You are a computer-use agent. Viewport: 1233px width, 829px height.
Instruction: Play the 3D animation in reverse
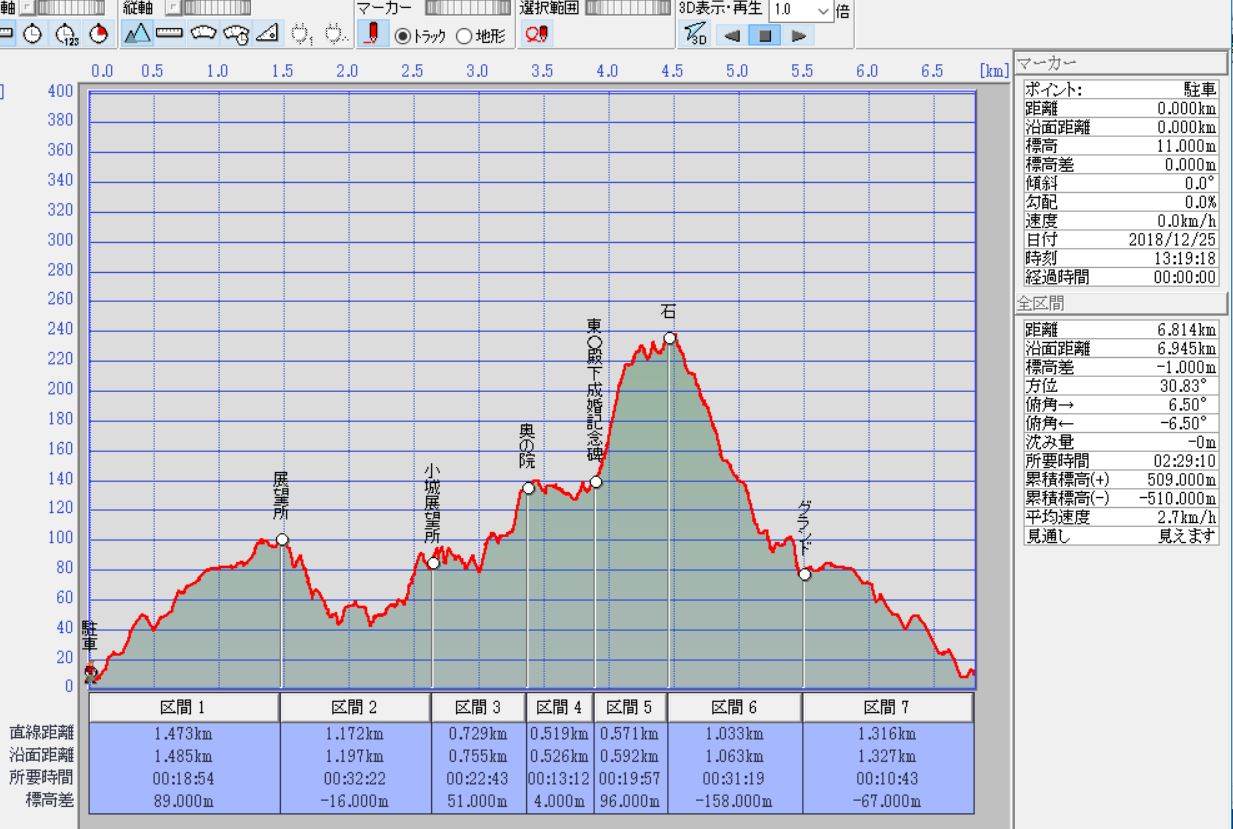tap(731, 35)
